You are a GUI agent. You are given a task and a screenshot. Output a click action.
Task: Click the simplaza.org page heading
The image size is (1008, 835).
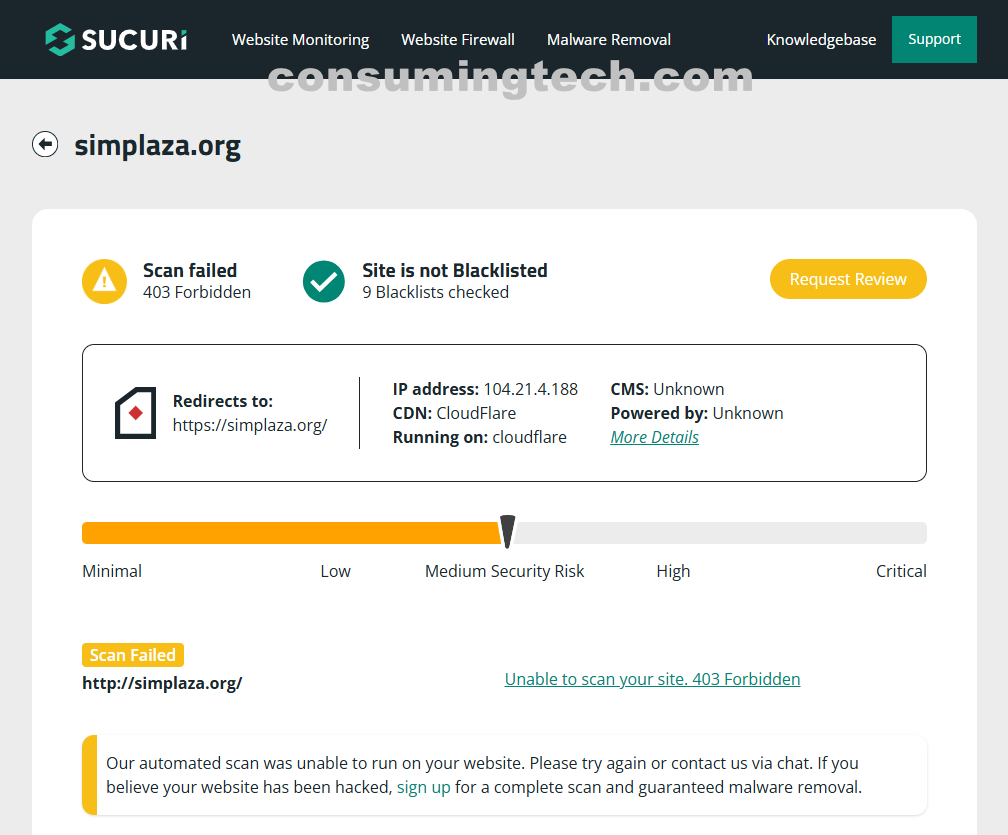[158, 146]
